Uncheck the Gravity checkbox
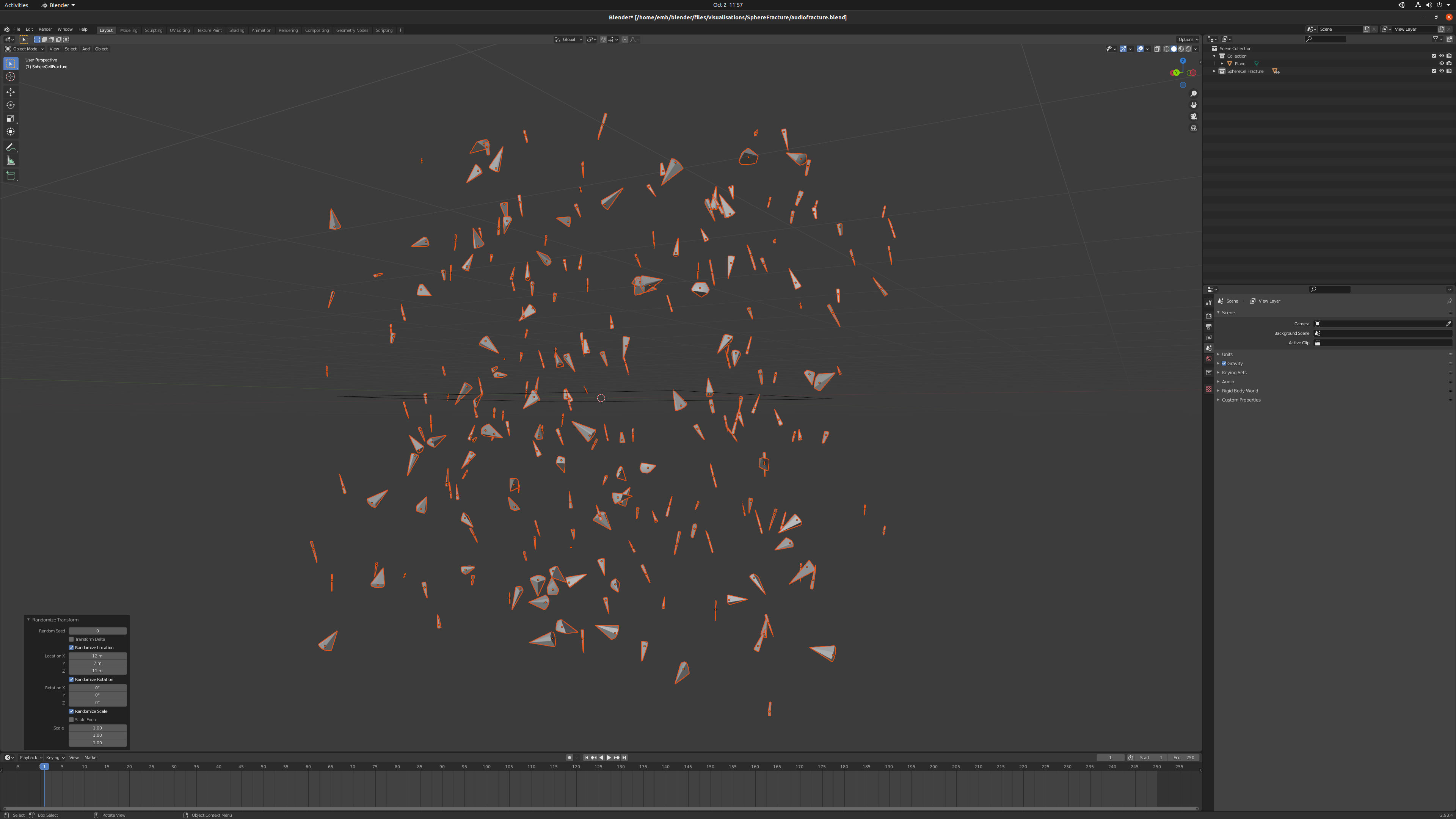 [x=1224, y=364]
